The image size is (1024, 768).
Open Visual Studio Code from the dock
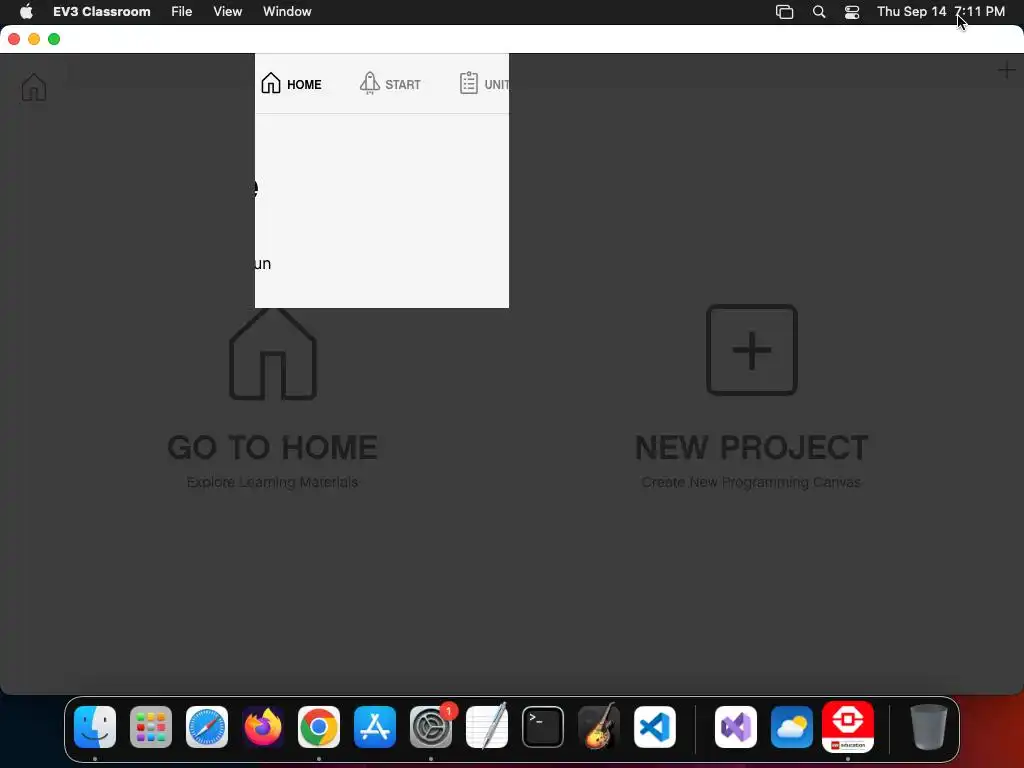pos(655,727)
